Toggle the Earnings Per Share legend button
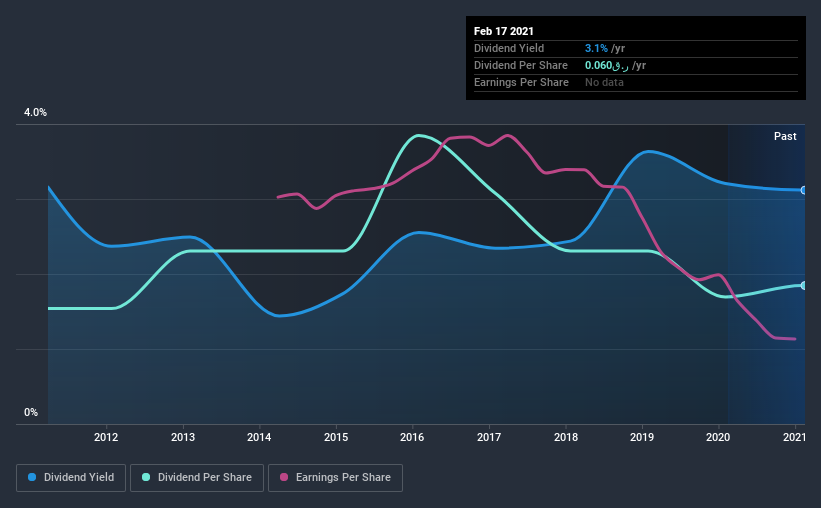 335,478
